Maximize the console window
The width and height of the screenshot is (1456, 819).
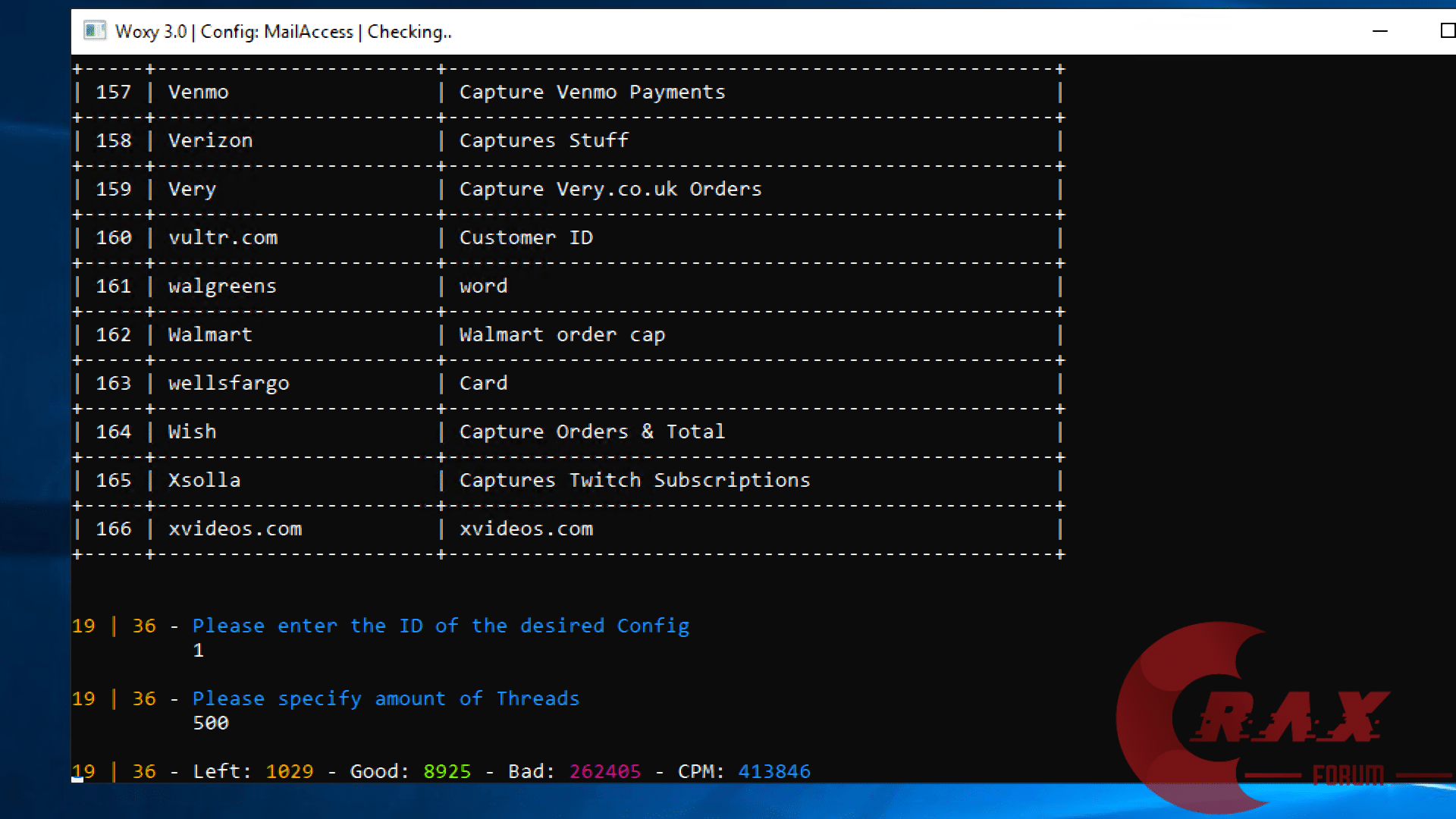tap(1447, 31)
